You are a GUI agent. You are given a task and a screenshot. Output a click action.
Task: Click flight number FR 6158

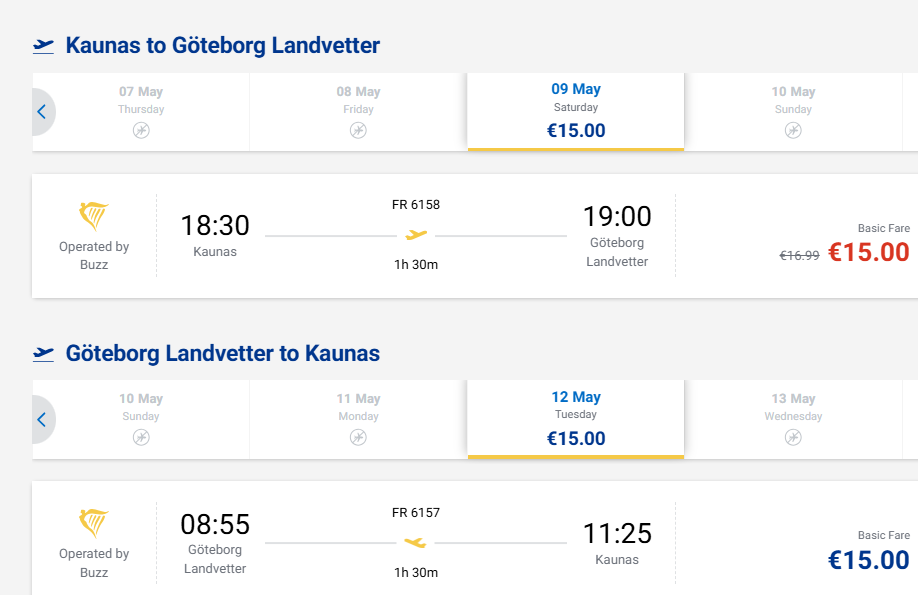[416, 205]
